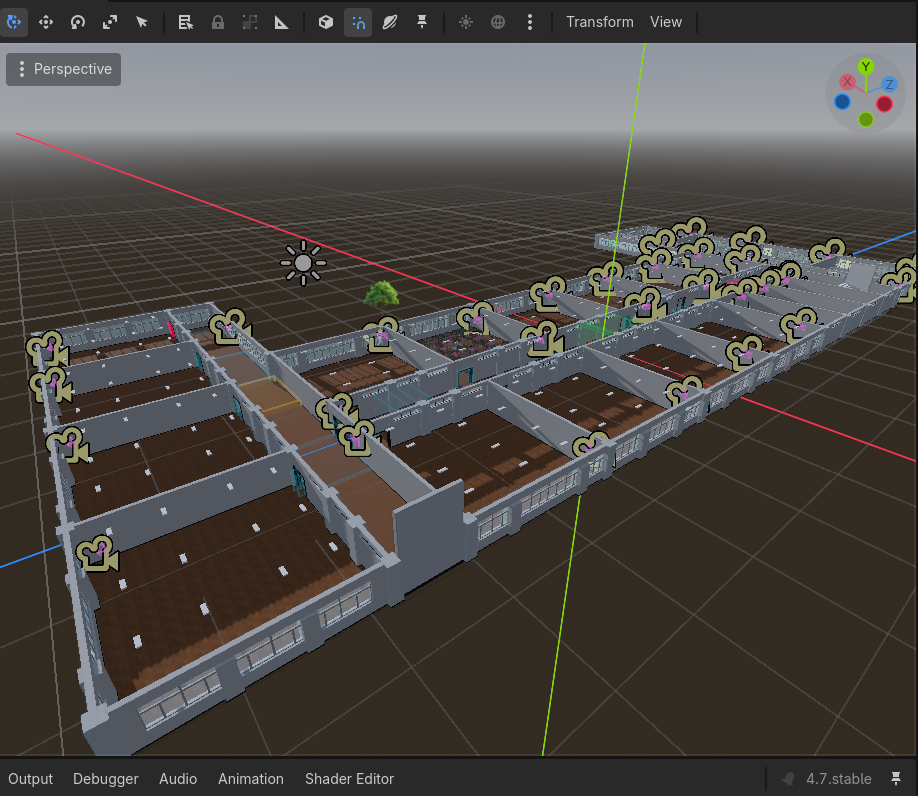Screen dimensions: 918x796
Task: Toggle Use Local Space cube icon
Action: click(326, 22)
